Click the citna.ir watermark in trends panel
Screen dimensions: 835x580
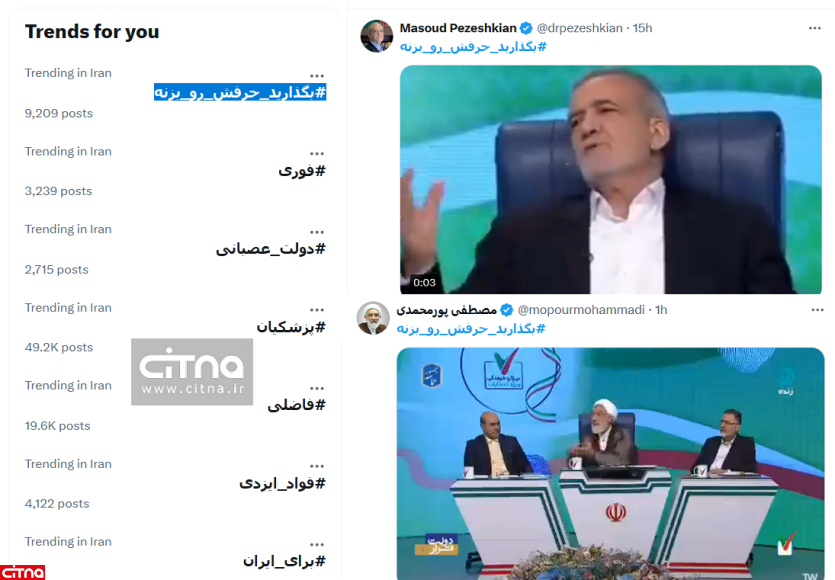[x=192, y=372]
